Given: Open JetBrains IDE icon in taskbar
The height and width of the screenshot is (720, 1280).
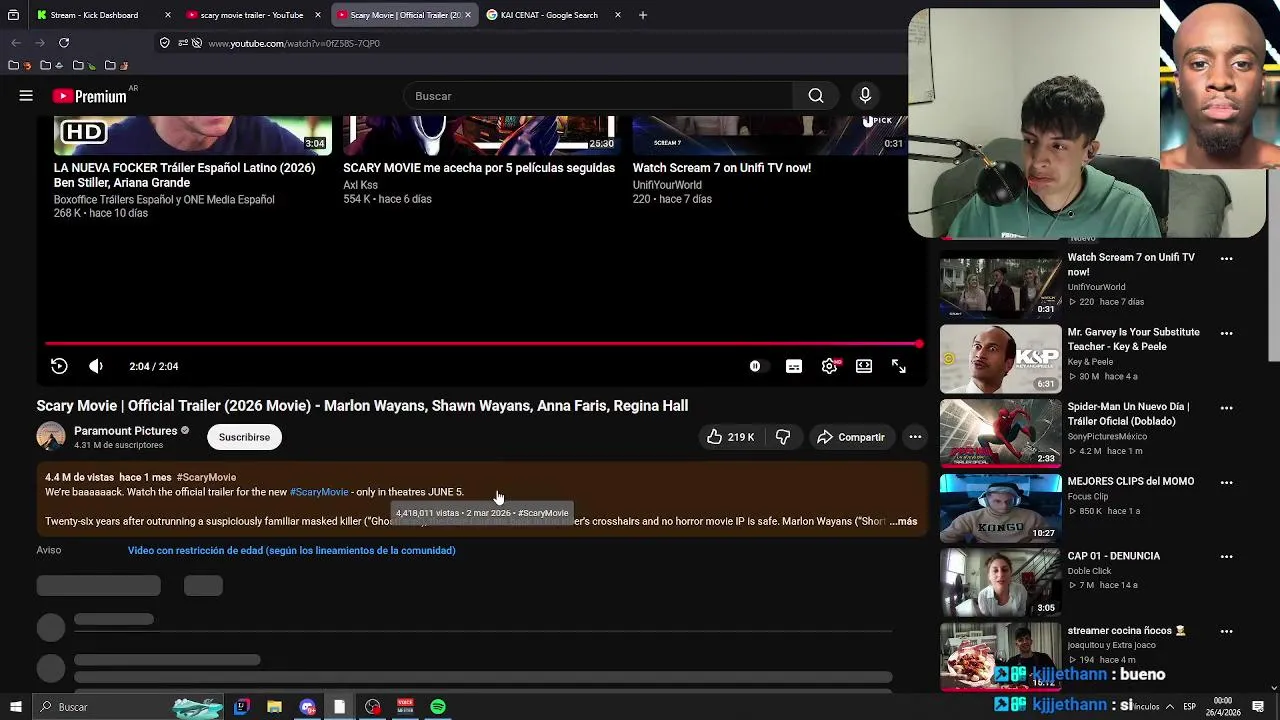Looking at the screenshot, I should 241,707.
